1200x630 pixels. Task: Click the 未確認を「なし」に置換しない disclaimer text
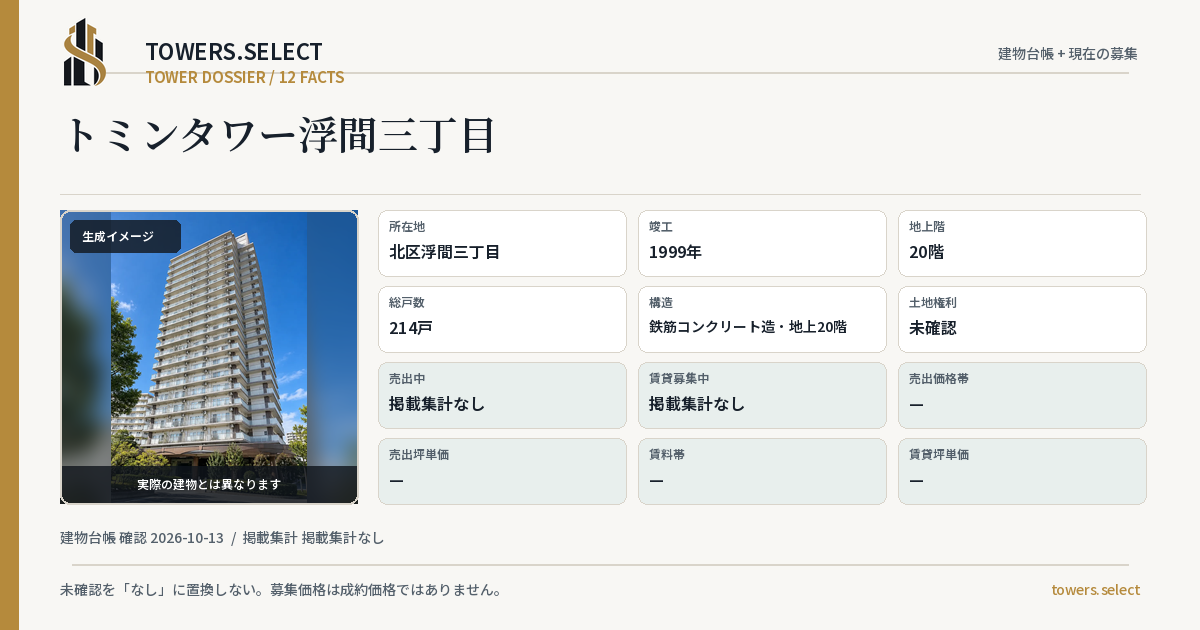[x=281, y=590]
